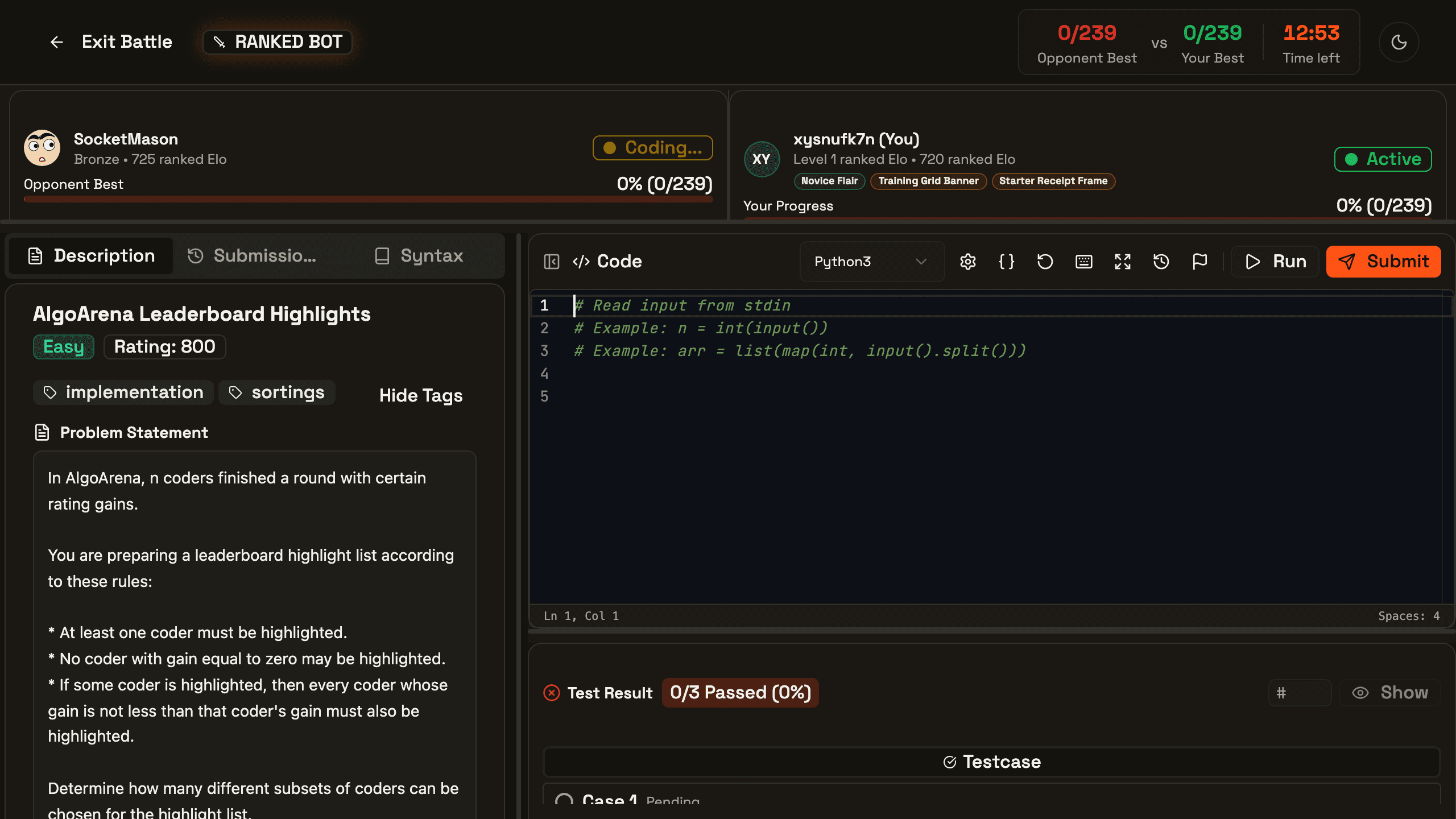The image size is (1456, 819).
Task: Click the Problem Statement heading icon
Action: [x=42, y=433]
